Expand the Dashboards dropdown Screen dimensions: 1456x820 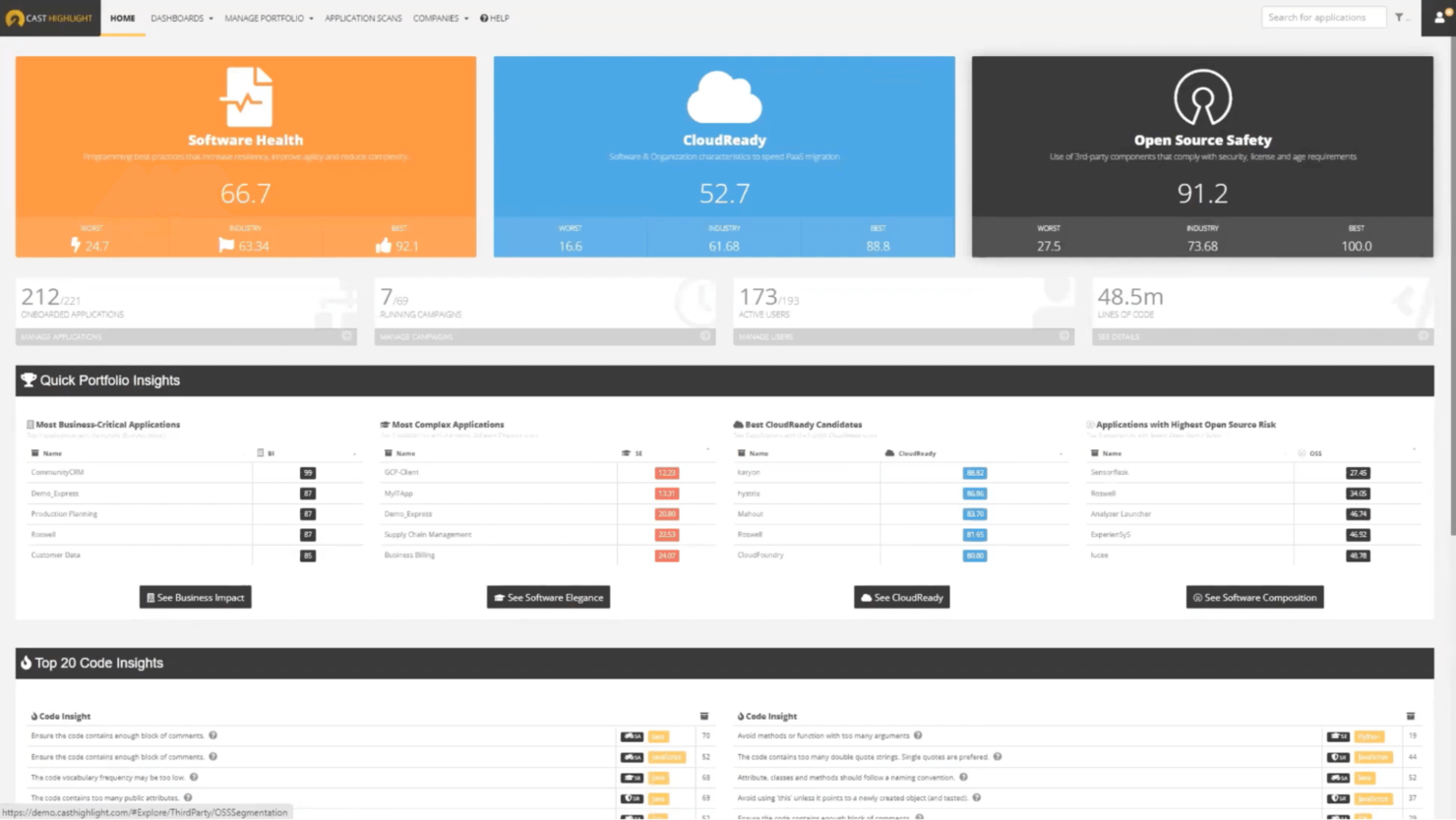pos(181,18)
